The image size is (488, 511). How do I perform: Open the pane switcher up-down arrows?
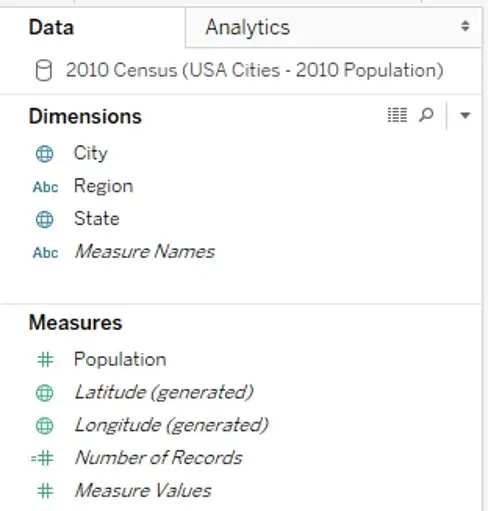465,26
